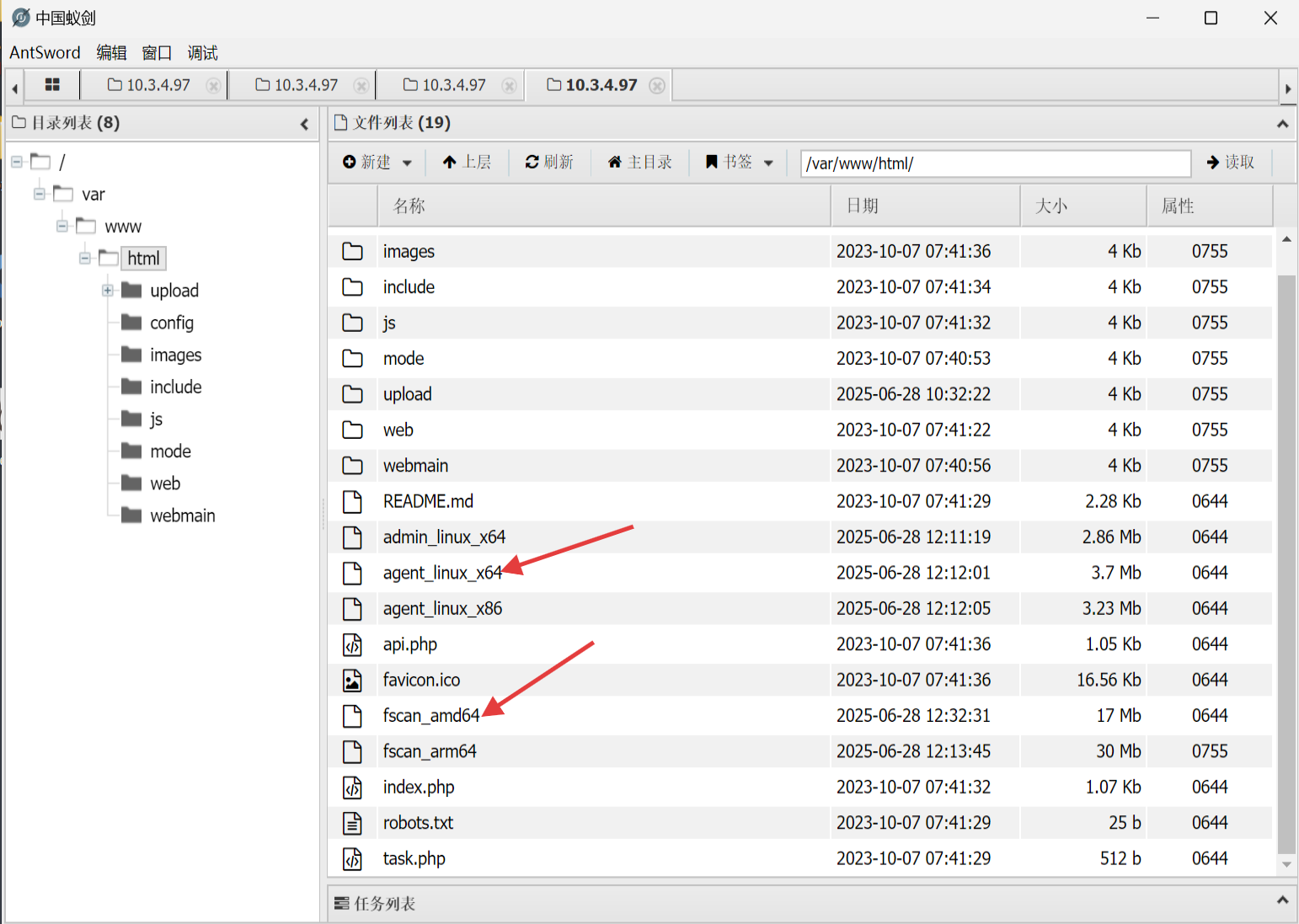This screenshot has height=924, width=1299.
Task: Click the /var/www/html/ path input field
Action: (x=994, y=163)
